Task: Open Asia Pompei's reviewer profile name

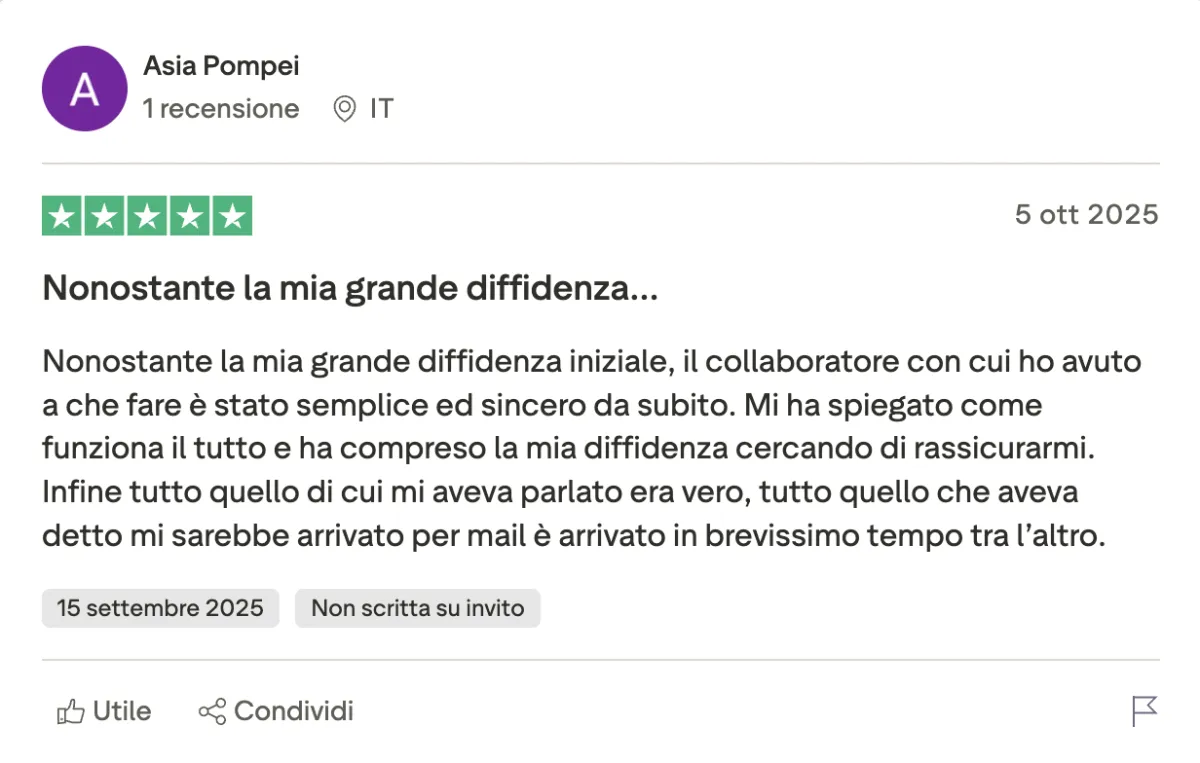Action: (221, 67)
